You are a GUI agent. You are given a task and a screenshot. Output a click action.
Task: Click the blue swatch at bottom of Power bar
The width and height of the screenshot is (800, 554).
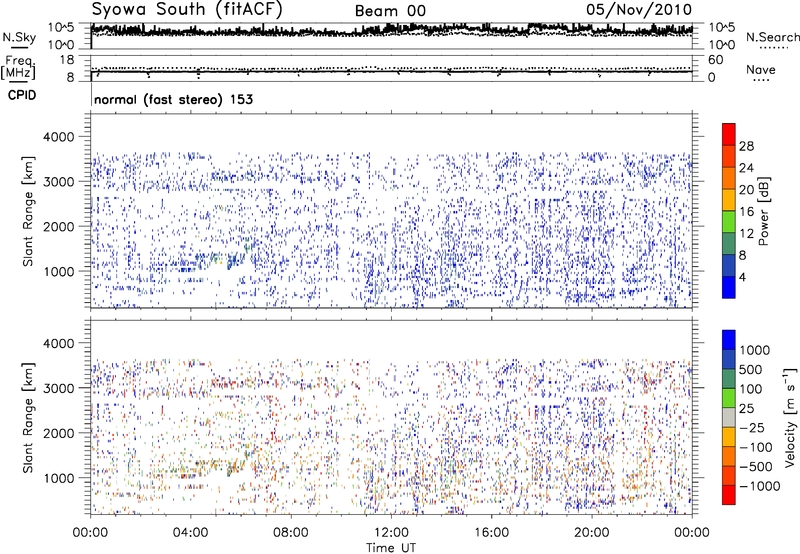(729, 287)
